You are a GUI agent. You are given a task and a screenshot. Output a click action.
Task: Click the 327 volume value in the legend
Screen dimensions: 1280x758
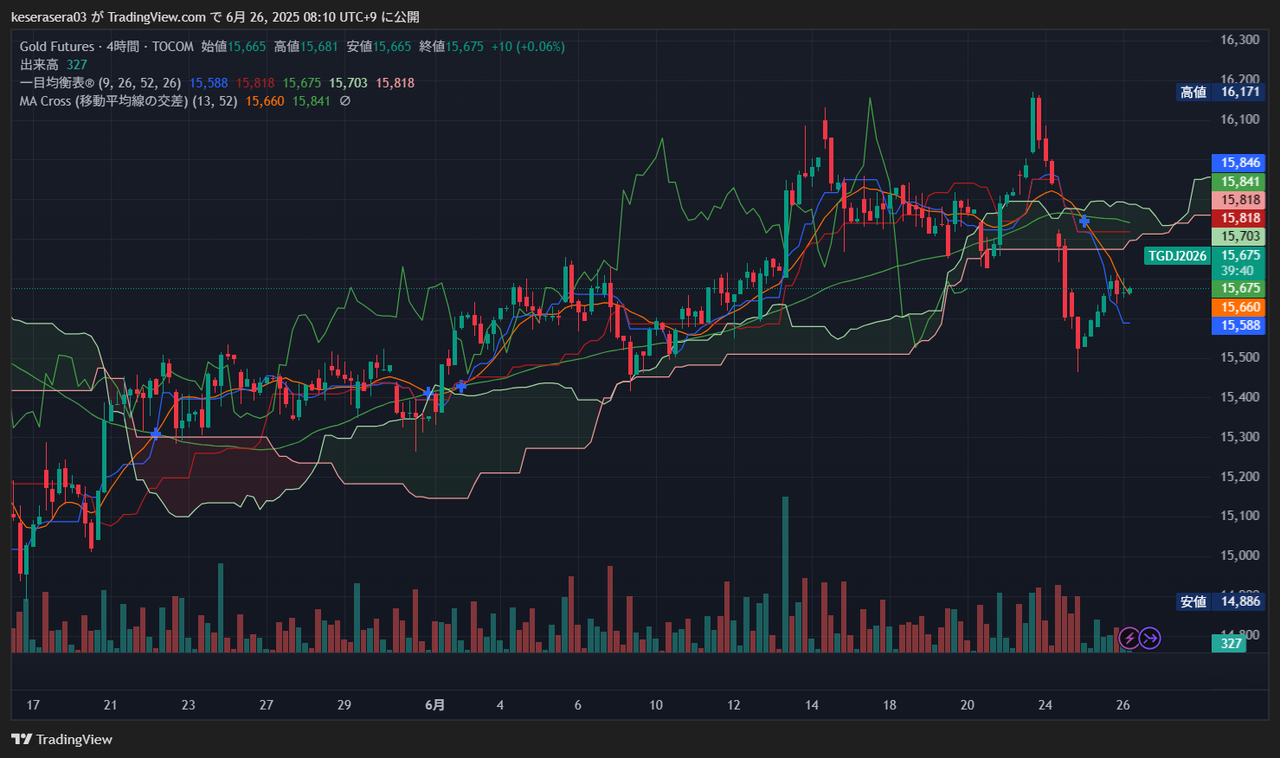pos(77,65)
